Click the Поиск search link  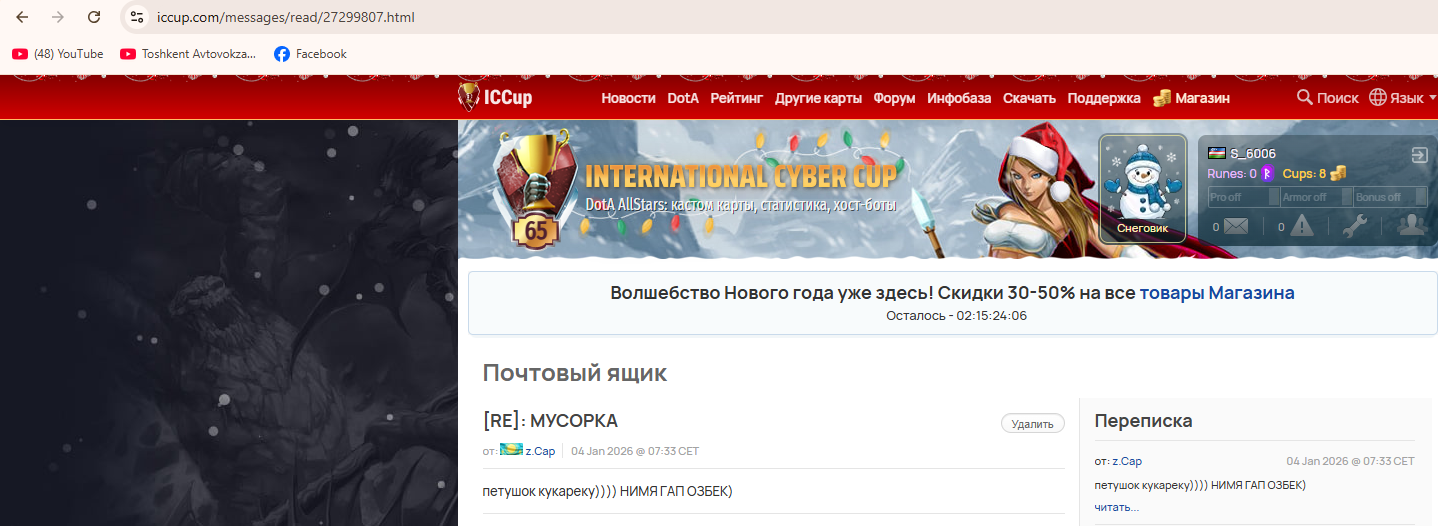pyautogui.click(x=1338, y=98)
